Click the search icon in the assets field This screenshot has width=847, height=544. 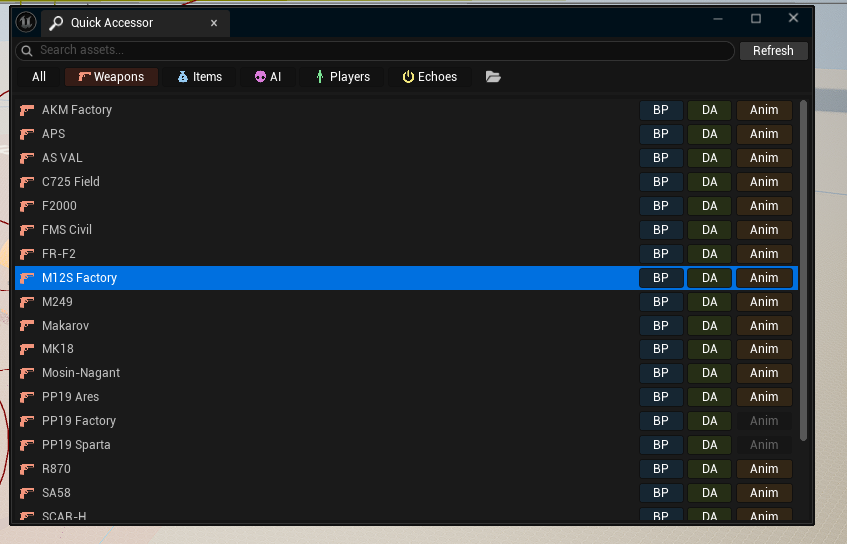[26, 50]
